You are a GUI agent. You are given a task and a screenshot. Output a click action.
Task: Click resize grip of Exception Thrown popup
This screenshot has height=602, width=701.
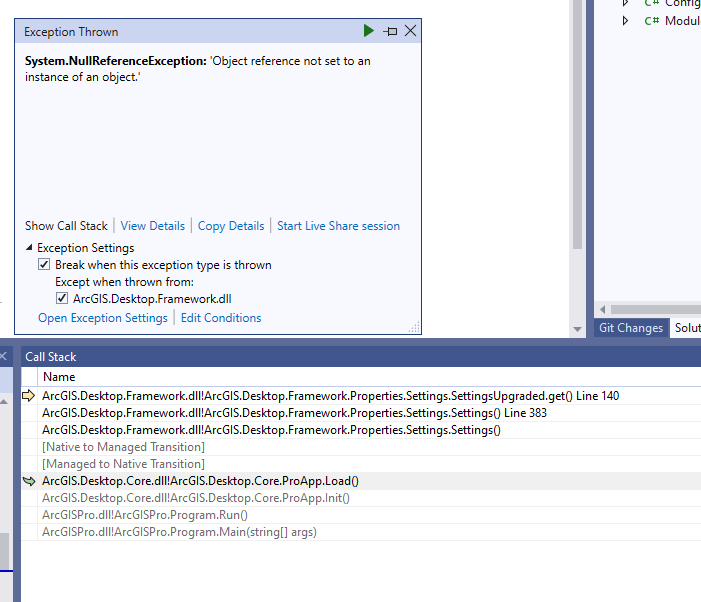tap(414, 328)
